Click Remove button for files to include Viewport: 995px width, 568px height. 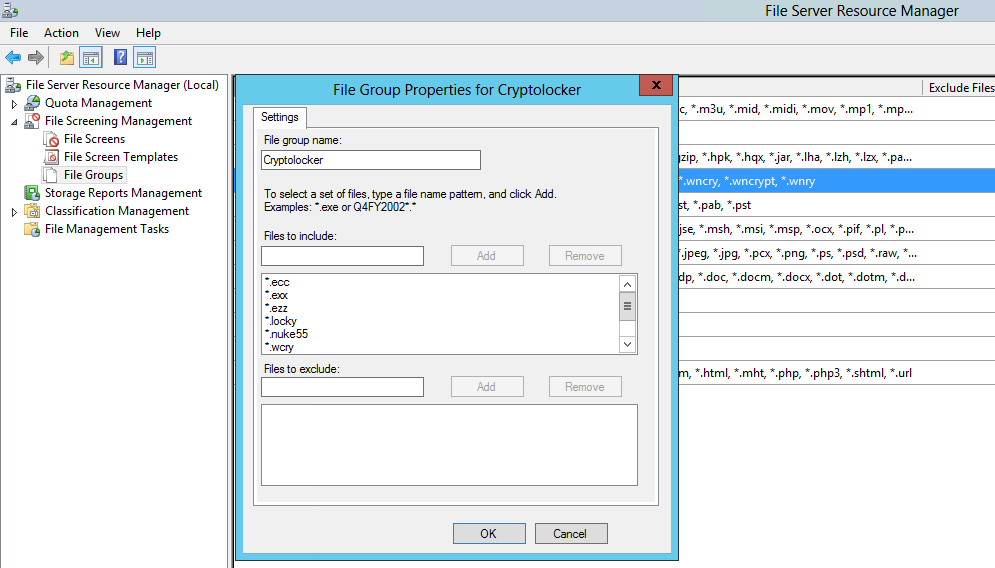pyautogui.click(x=584, y=256)
